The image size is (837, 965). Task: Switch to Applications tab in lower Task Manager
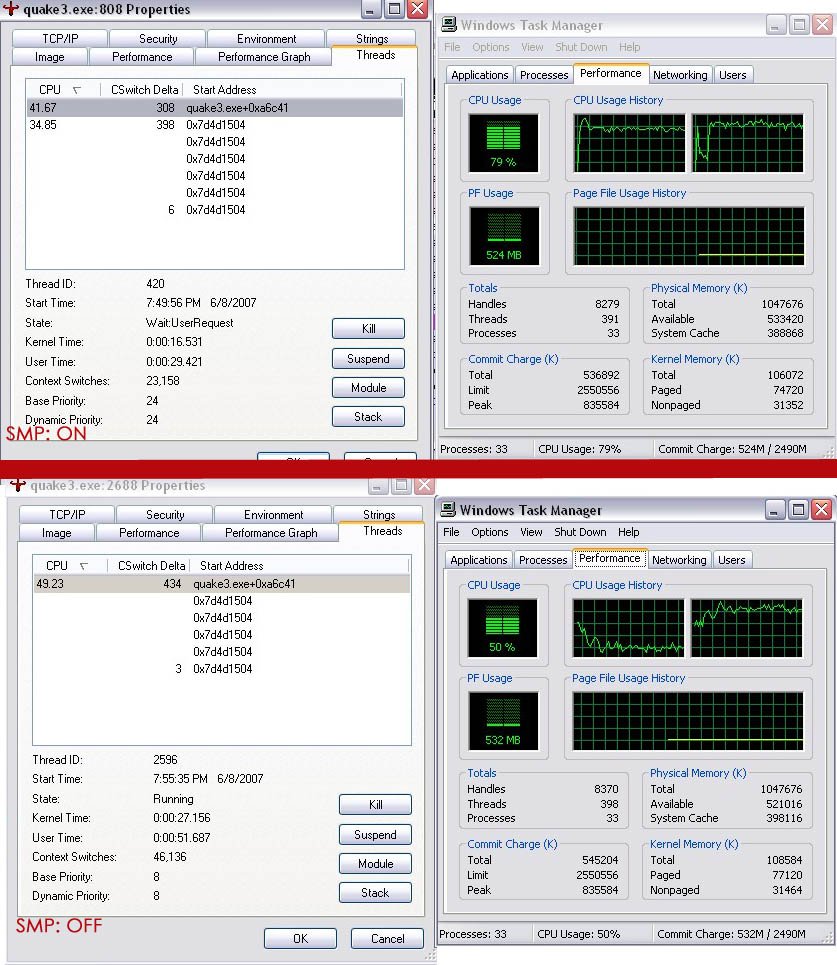click(478, 559)
